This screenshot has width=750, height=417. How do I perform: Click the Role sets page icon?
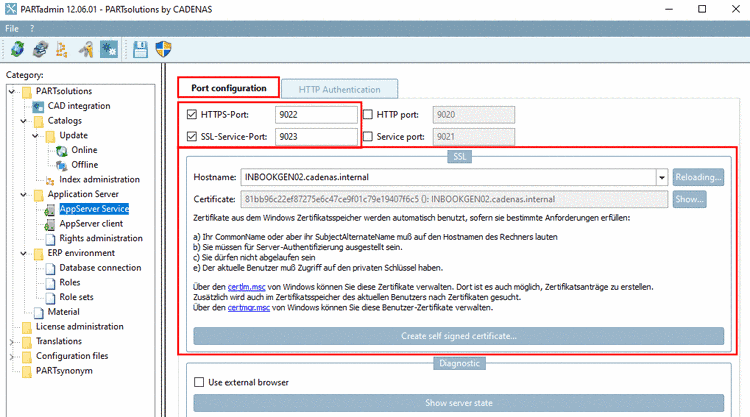(x=50, y=297)
